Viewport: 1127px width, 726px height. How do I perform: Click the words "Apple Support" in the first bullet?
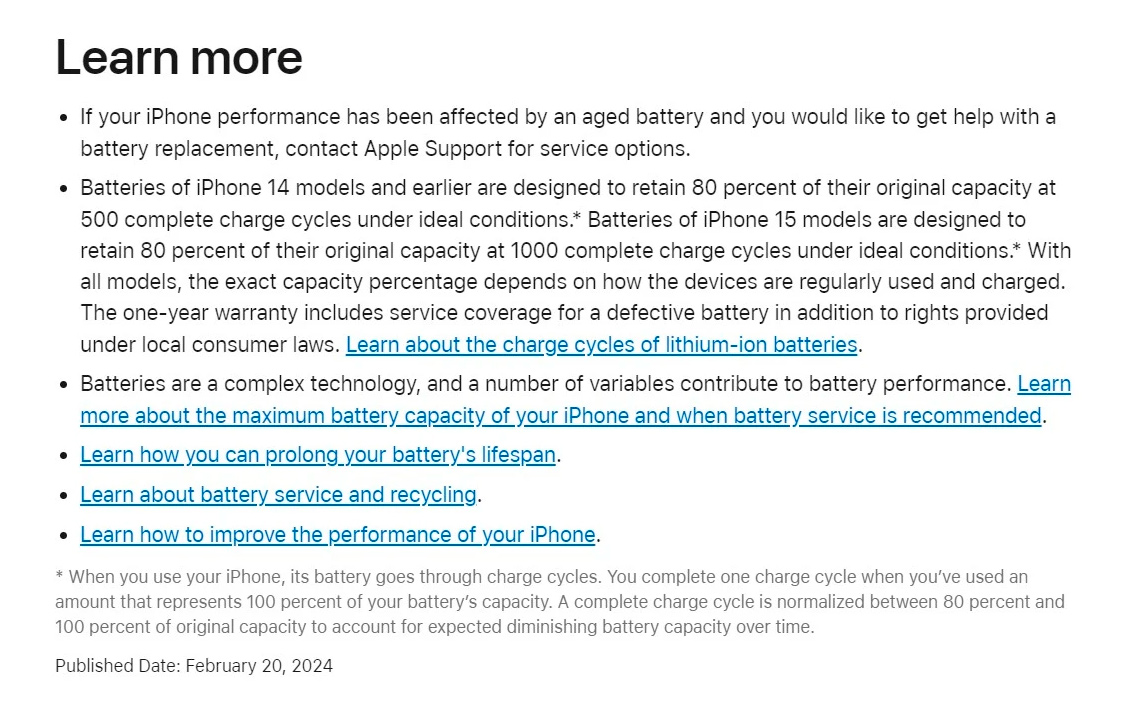421,149
